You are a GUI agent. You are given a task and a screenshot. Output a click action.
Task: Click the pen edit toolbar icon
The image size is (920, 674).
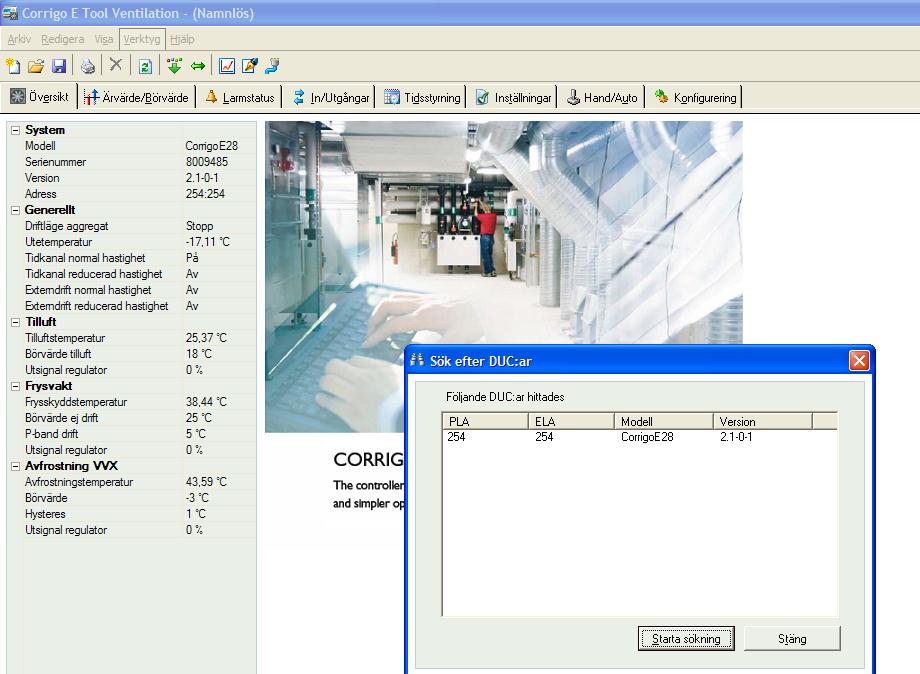(249, 66)
